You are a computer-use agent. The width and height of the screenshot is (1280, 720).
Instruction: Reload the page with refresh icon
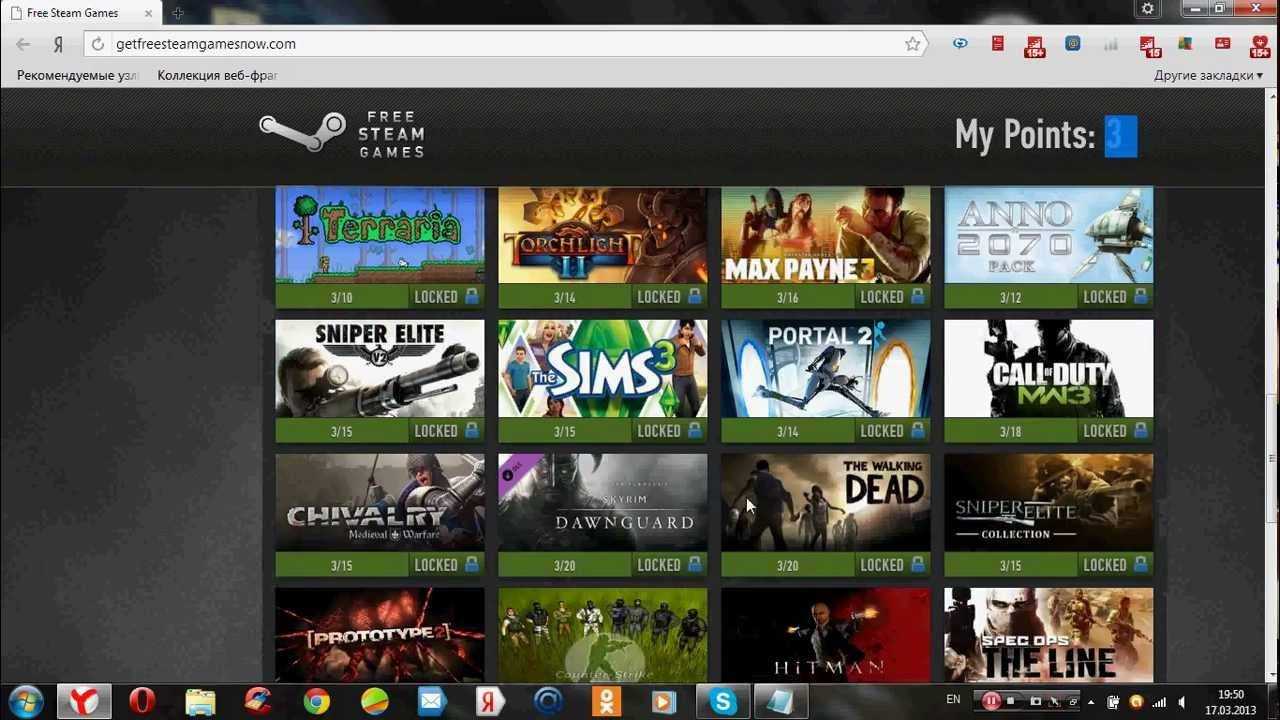click(98, 44)
